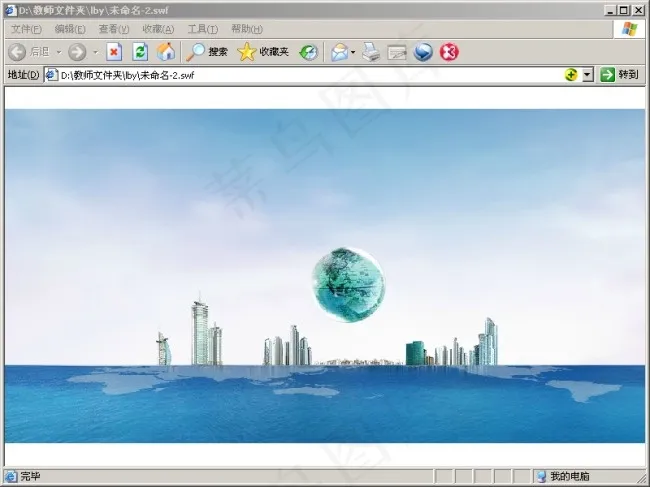Click the address field showing 未命名-2.swf

pyautogui.click(x=300, y=75)
